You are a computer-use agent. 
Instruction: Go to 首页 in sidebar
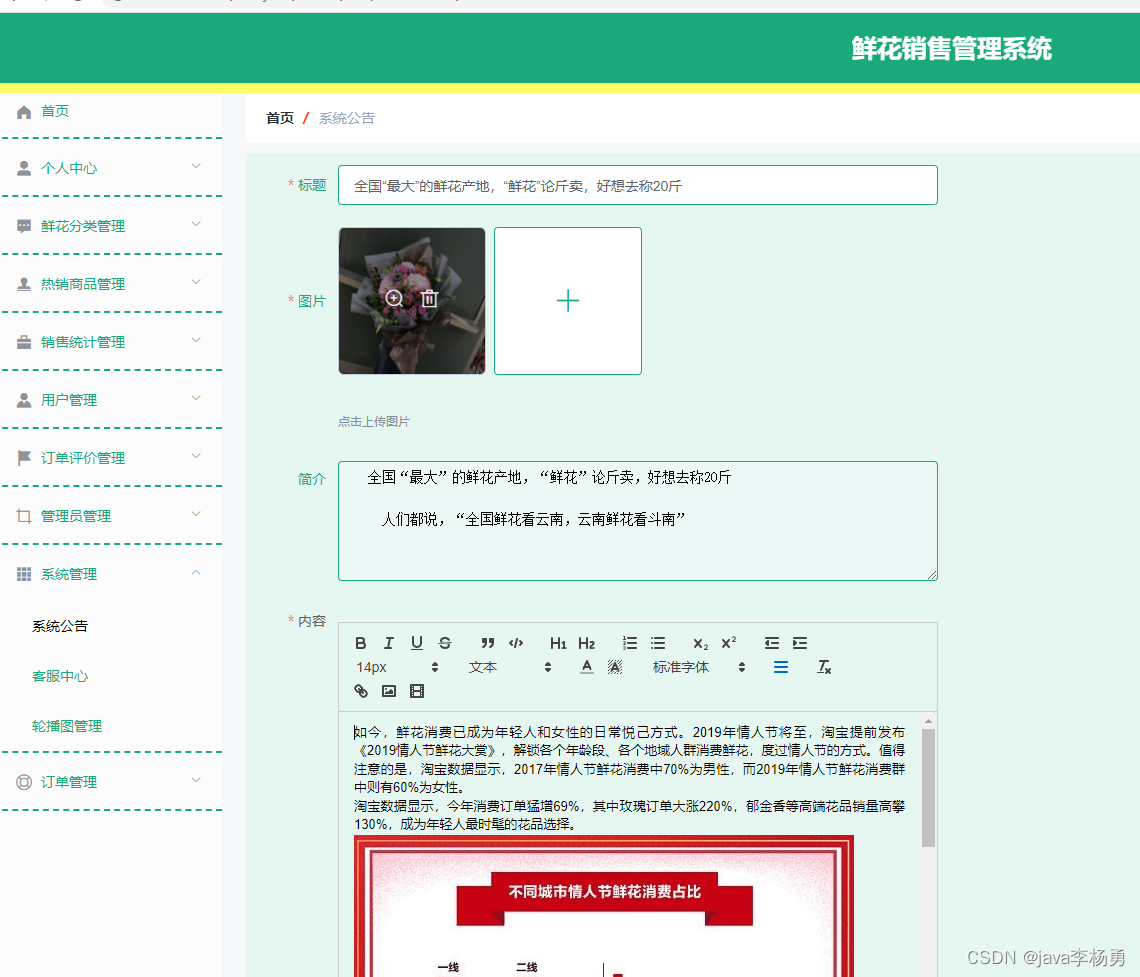[55, 111]
